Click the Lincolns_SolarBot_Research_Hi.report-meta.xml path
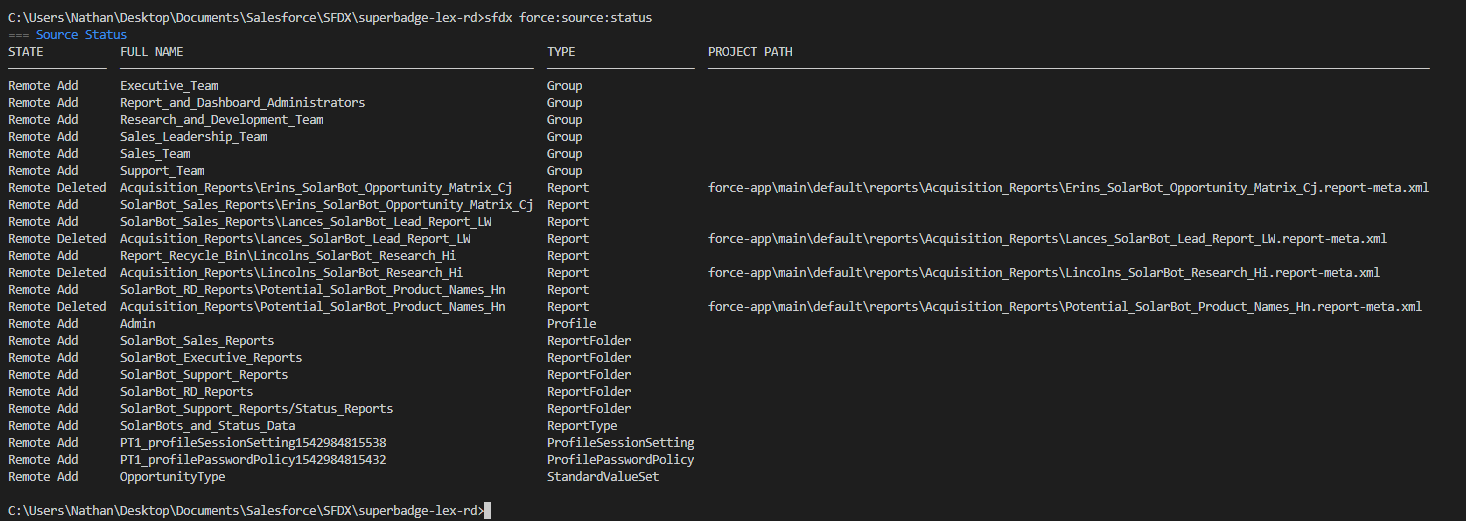 point(1044,273)
